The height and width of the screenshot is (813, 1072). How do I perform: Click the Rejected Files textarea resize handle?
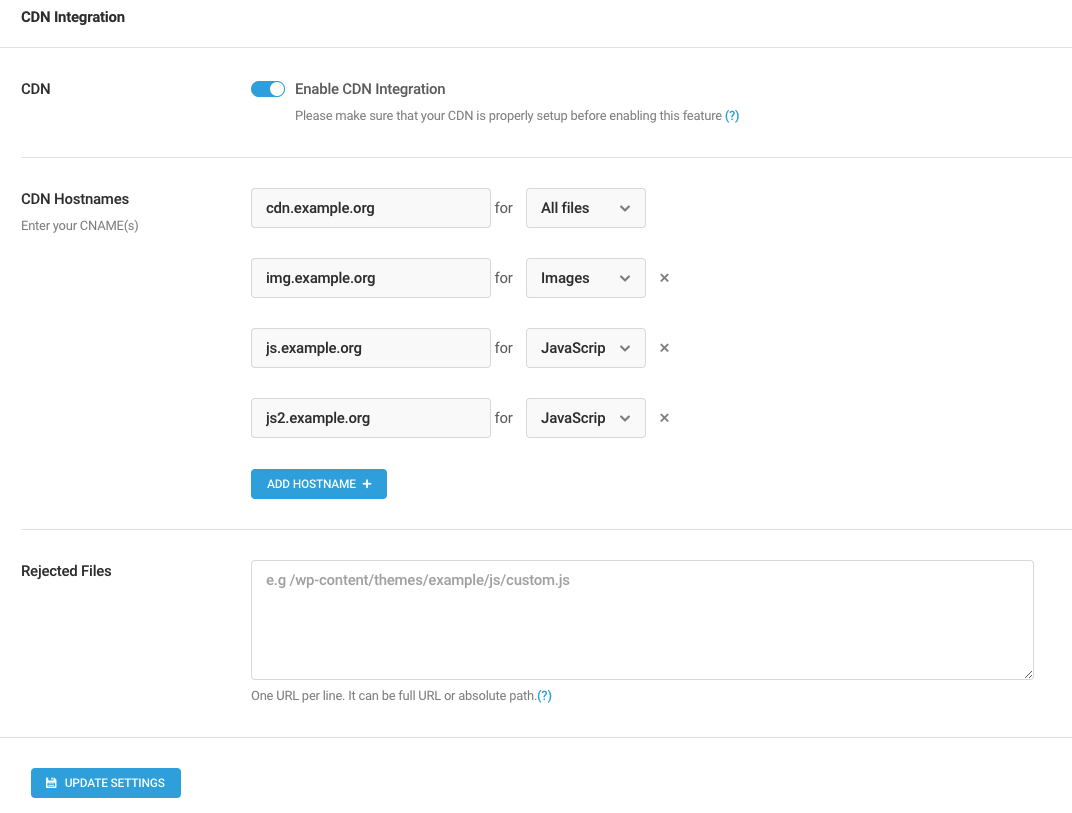(x=1028, y=674)
